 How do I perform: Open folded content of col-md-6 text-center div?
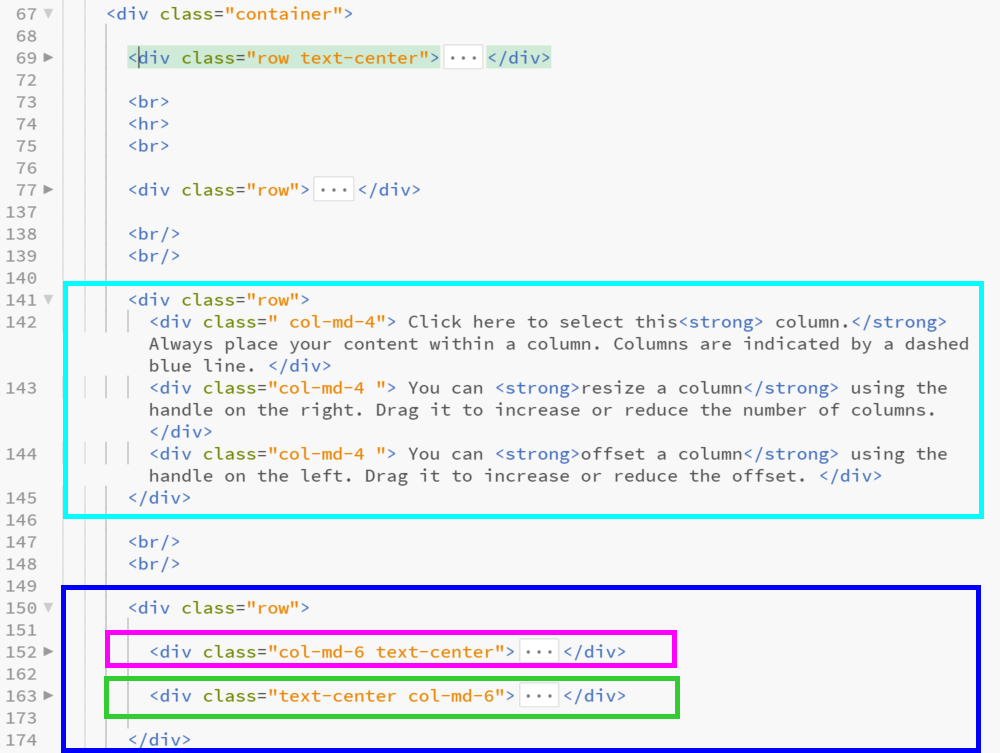tap(540, 652)
